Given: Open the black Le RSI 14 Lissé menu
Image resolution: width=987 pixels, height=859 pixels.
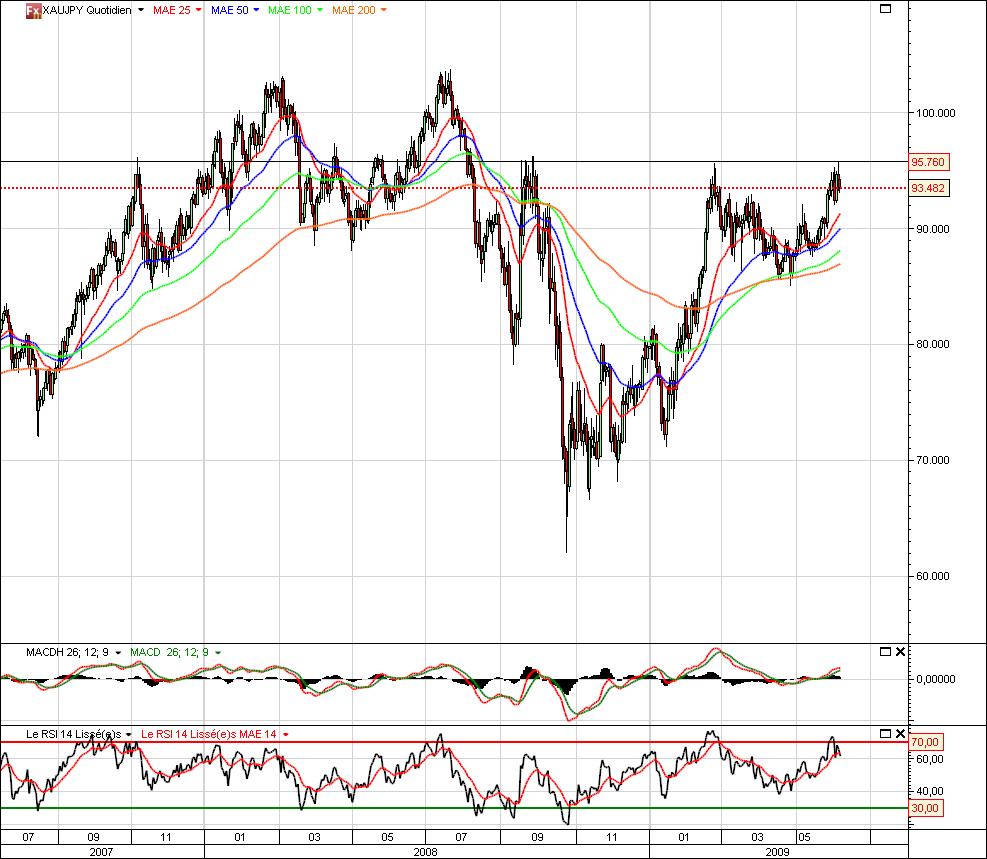Looking at the screenshot, I should [128, 734].
